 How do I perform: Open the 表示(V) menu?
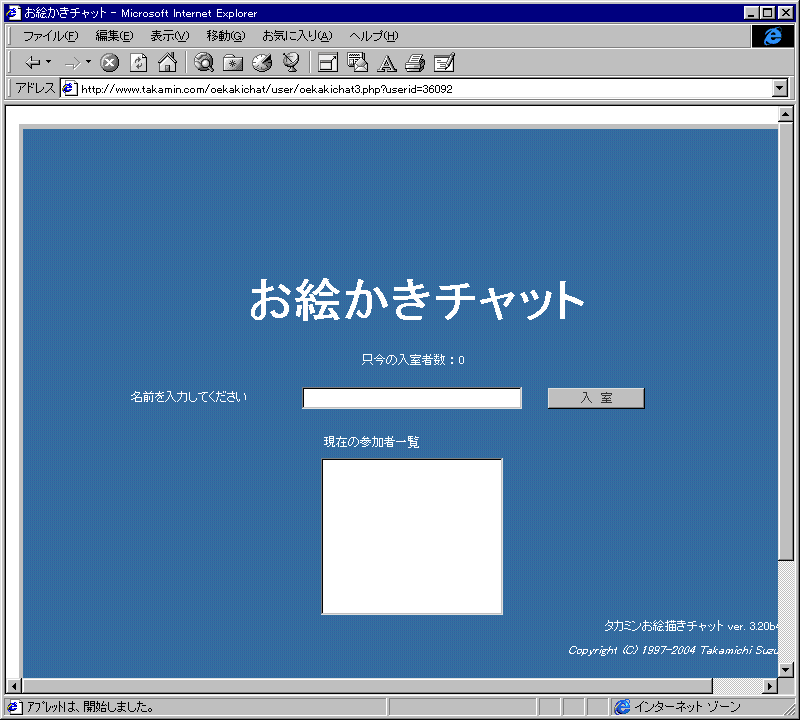click(x=169, y=36)
